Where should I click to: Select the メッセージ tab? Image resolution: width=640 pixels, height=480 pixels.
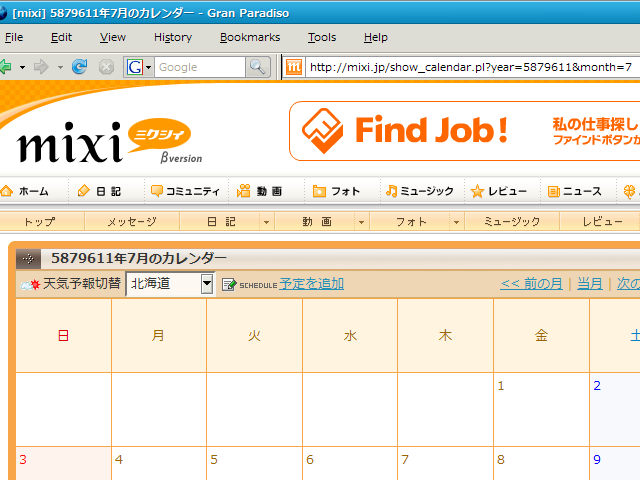(x=132, y=221)
